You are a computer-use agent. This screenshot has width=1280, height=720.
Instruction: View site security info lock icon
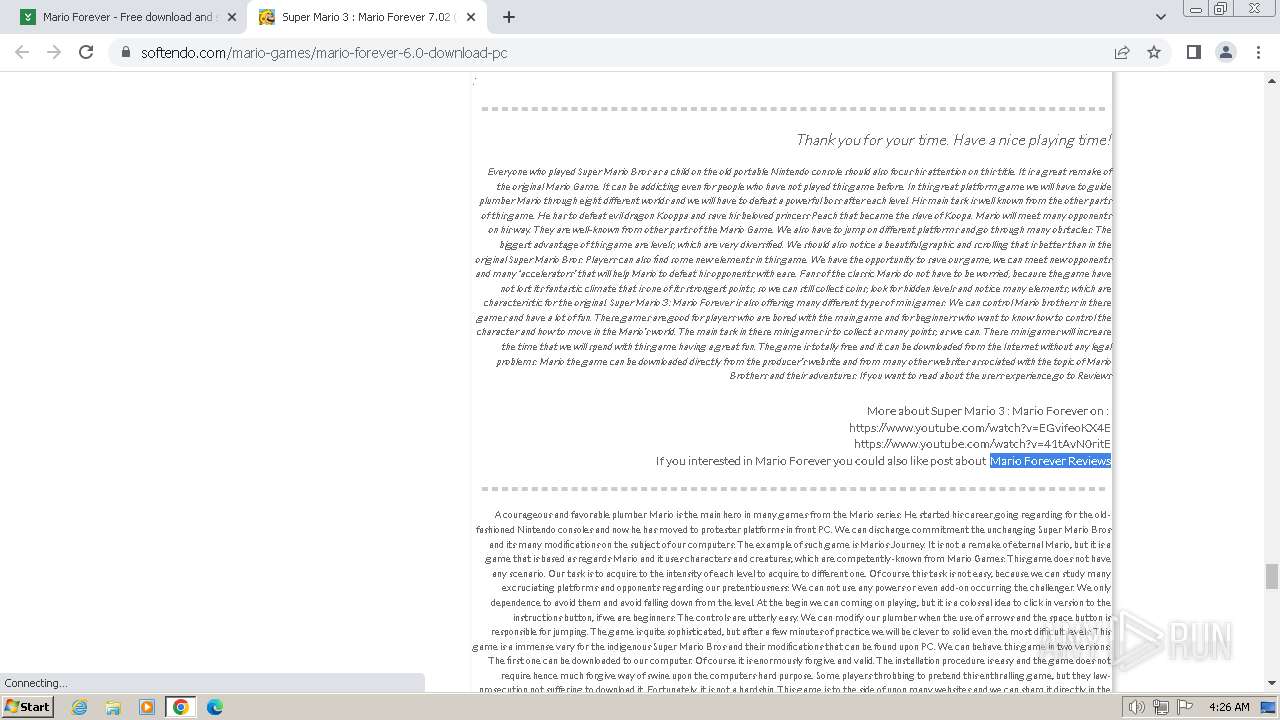(125, 53)
